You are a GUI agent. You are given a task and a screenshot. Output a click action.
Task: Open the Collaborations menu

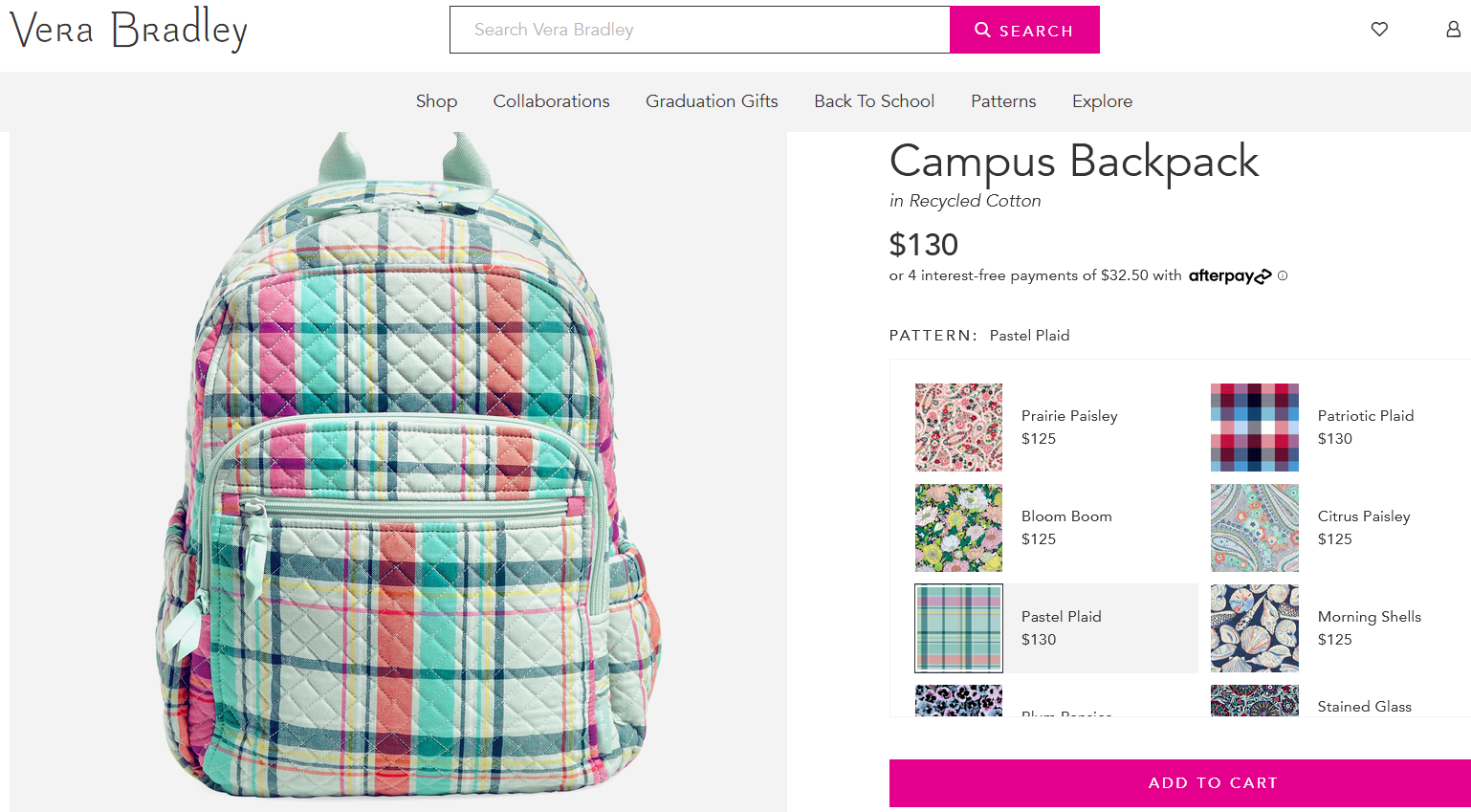[x=551, y=101]
